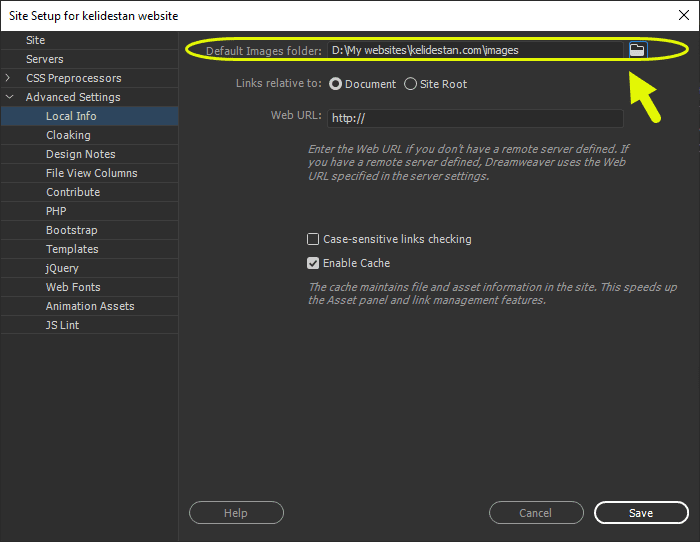The image size is (700, 542).
Task: Open File View Columns settings
Action: 90,173
